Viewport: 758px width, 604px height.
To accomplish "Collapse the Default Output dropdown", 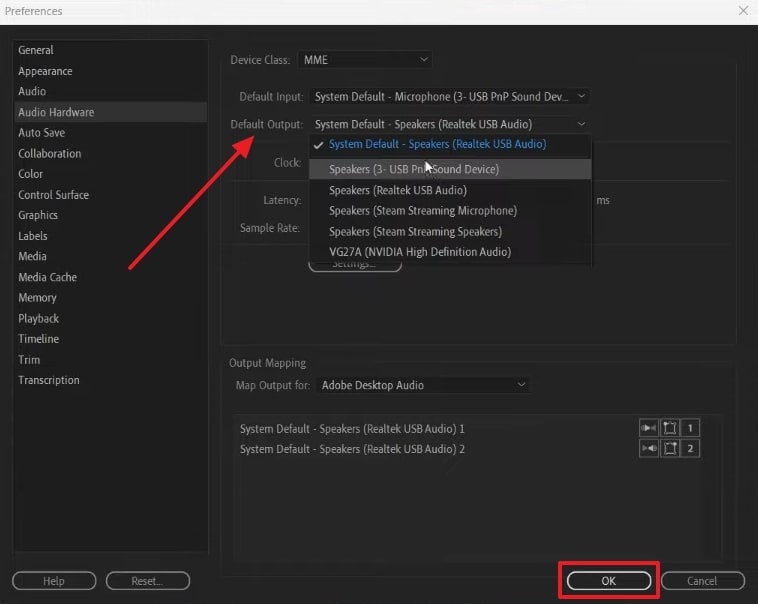I will (x=450, y=124).
